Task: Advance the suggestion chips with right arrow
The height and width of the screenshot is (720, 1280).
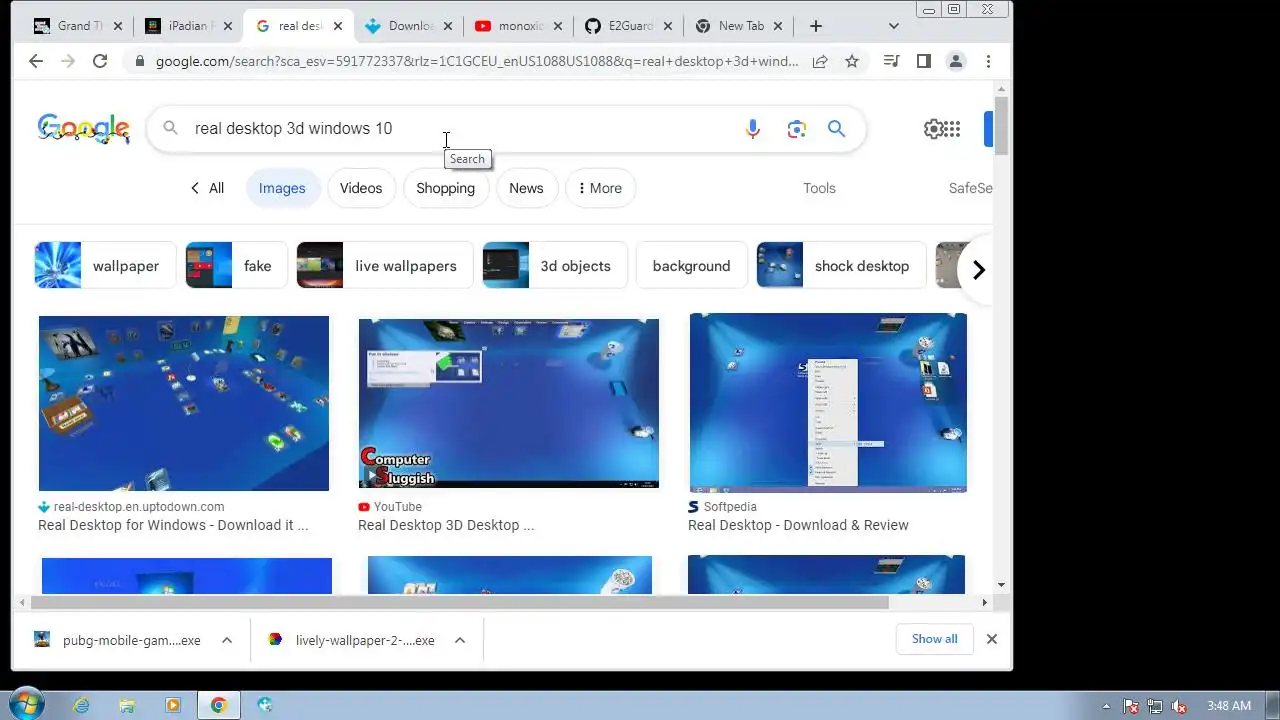Action: 979,270
